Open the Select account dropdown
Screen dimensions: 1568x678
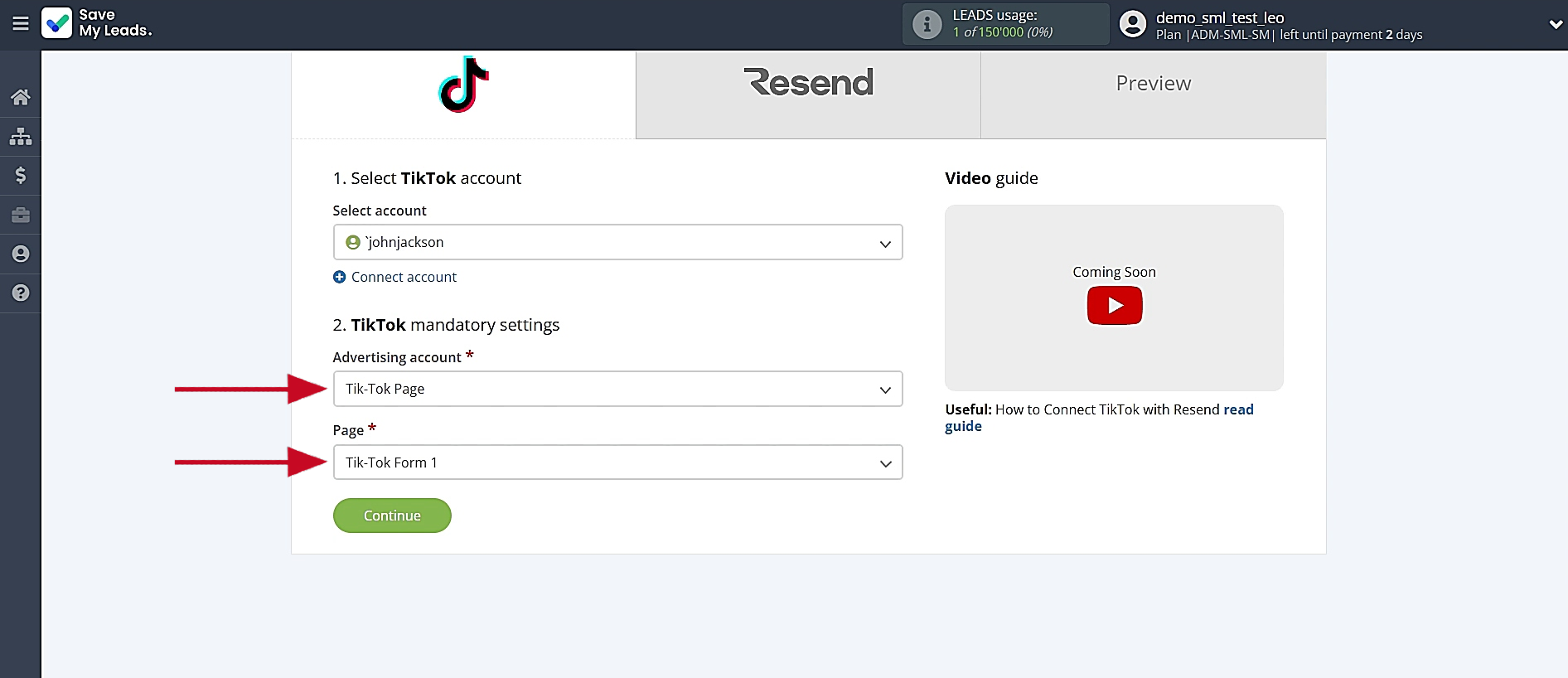[x=617, y=242]
